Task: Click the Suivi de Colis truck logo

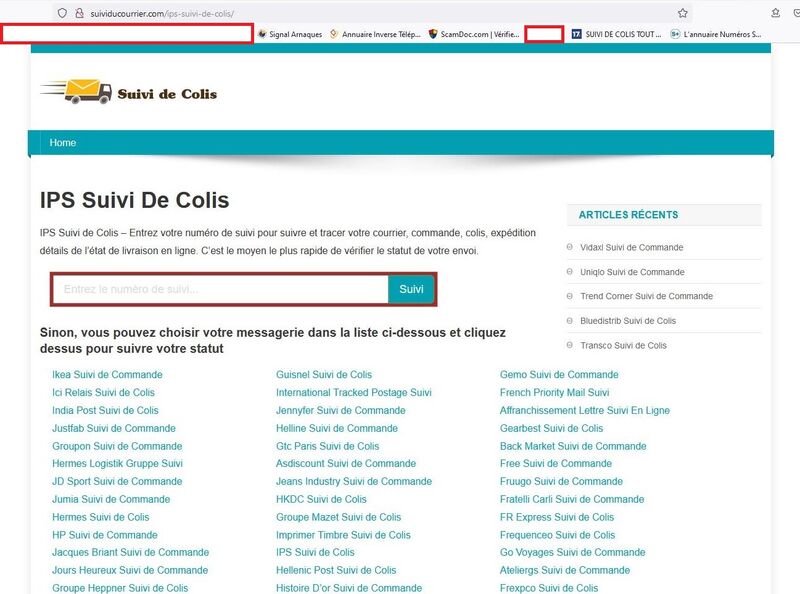Action: click(129, 92)
